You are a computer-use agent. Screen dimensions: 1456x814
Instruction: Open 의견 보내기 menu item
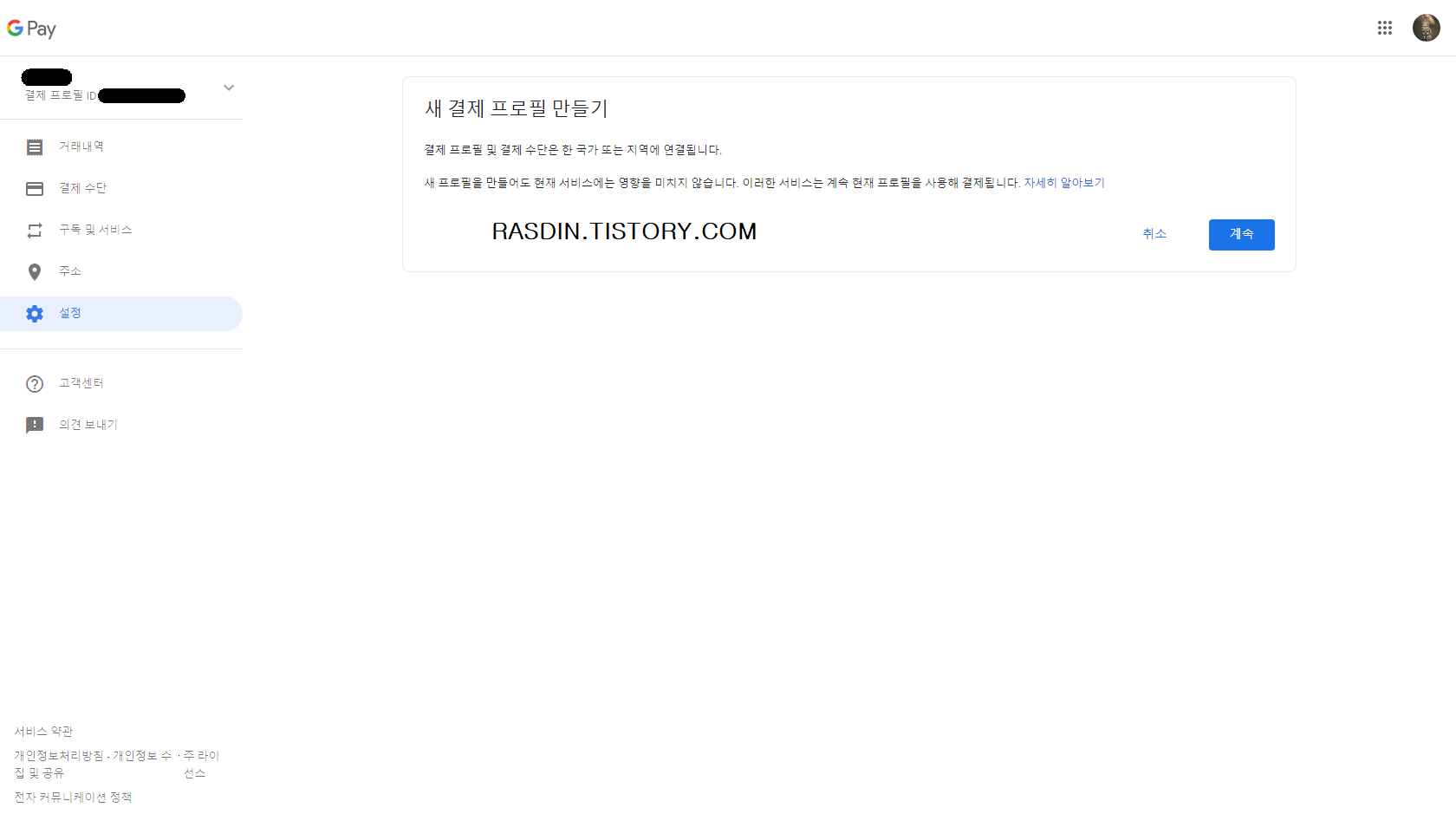coord(121,426)
